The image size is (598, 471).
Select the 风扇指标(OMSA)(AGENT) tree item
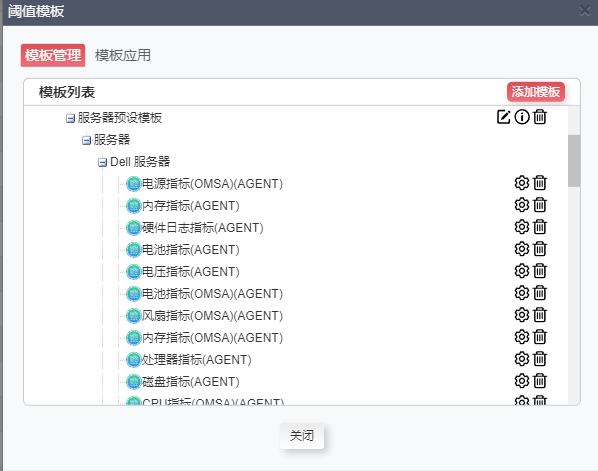point(212,316)
